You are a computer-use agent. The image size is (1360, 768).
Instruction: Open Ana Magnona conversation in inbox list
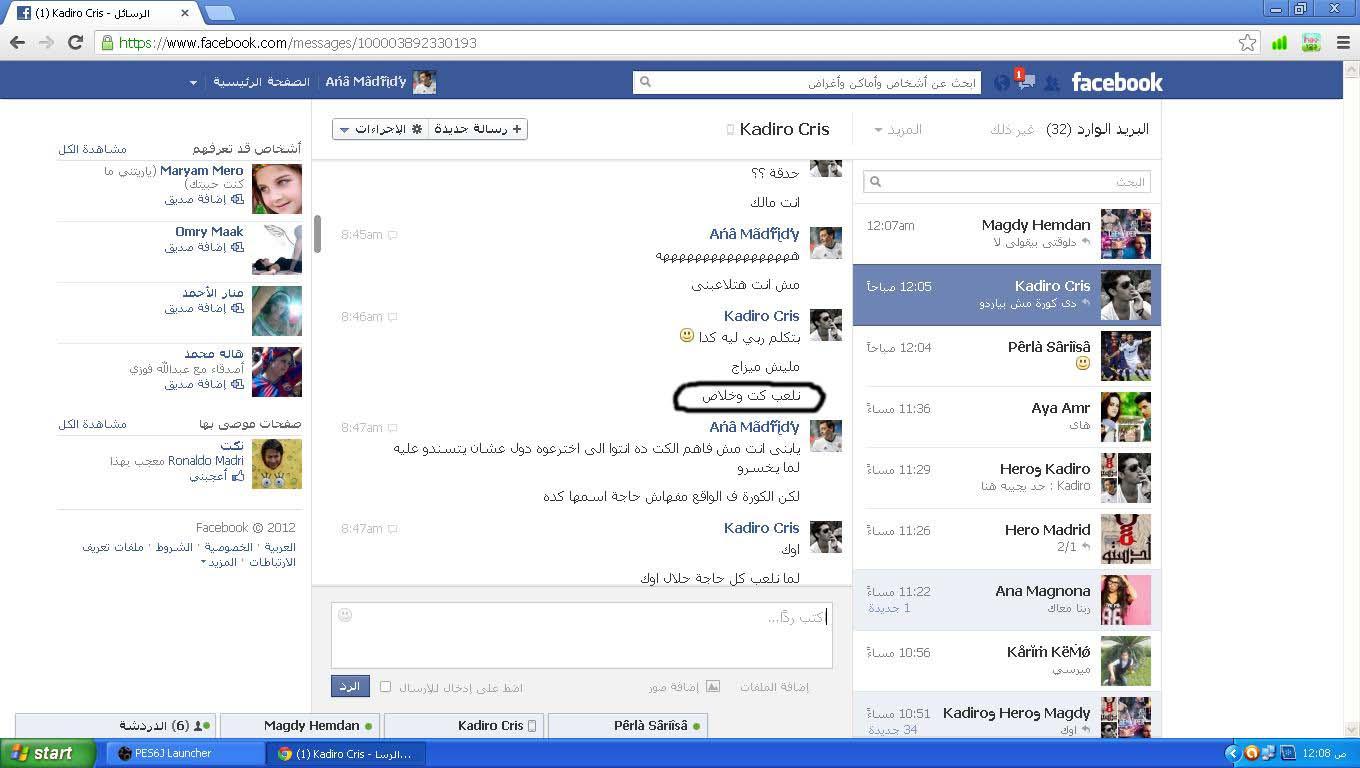tap(1007, 600)
